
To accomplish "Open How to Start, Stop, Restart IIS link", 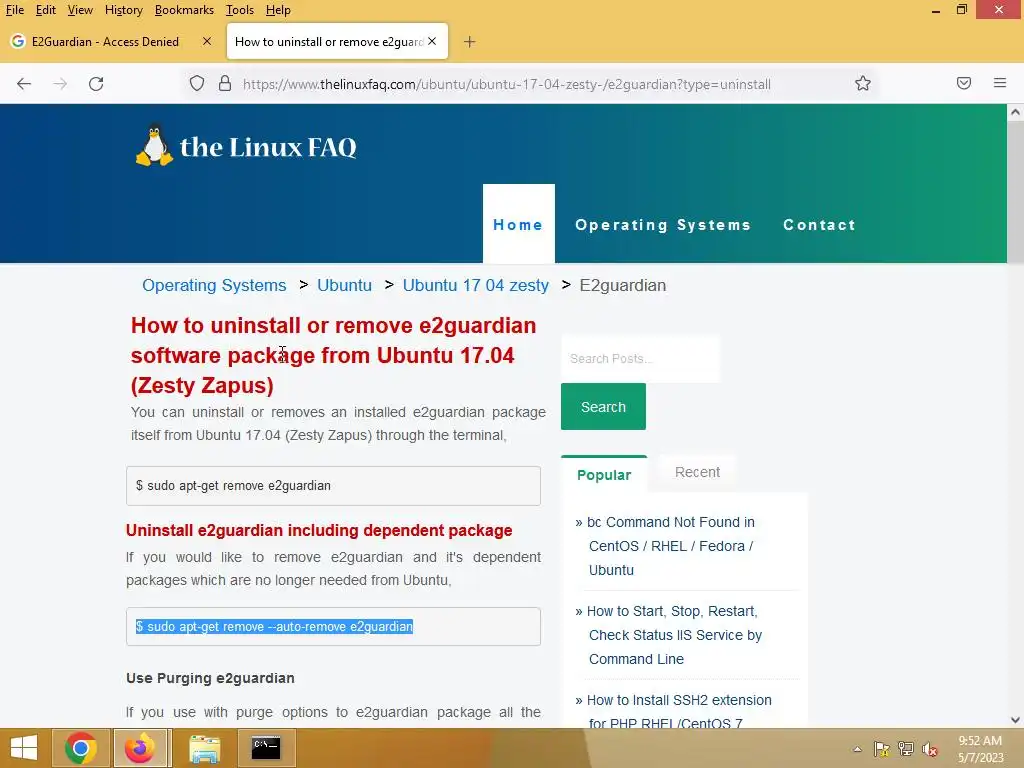I will [x=675, y=635].
